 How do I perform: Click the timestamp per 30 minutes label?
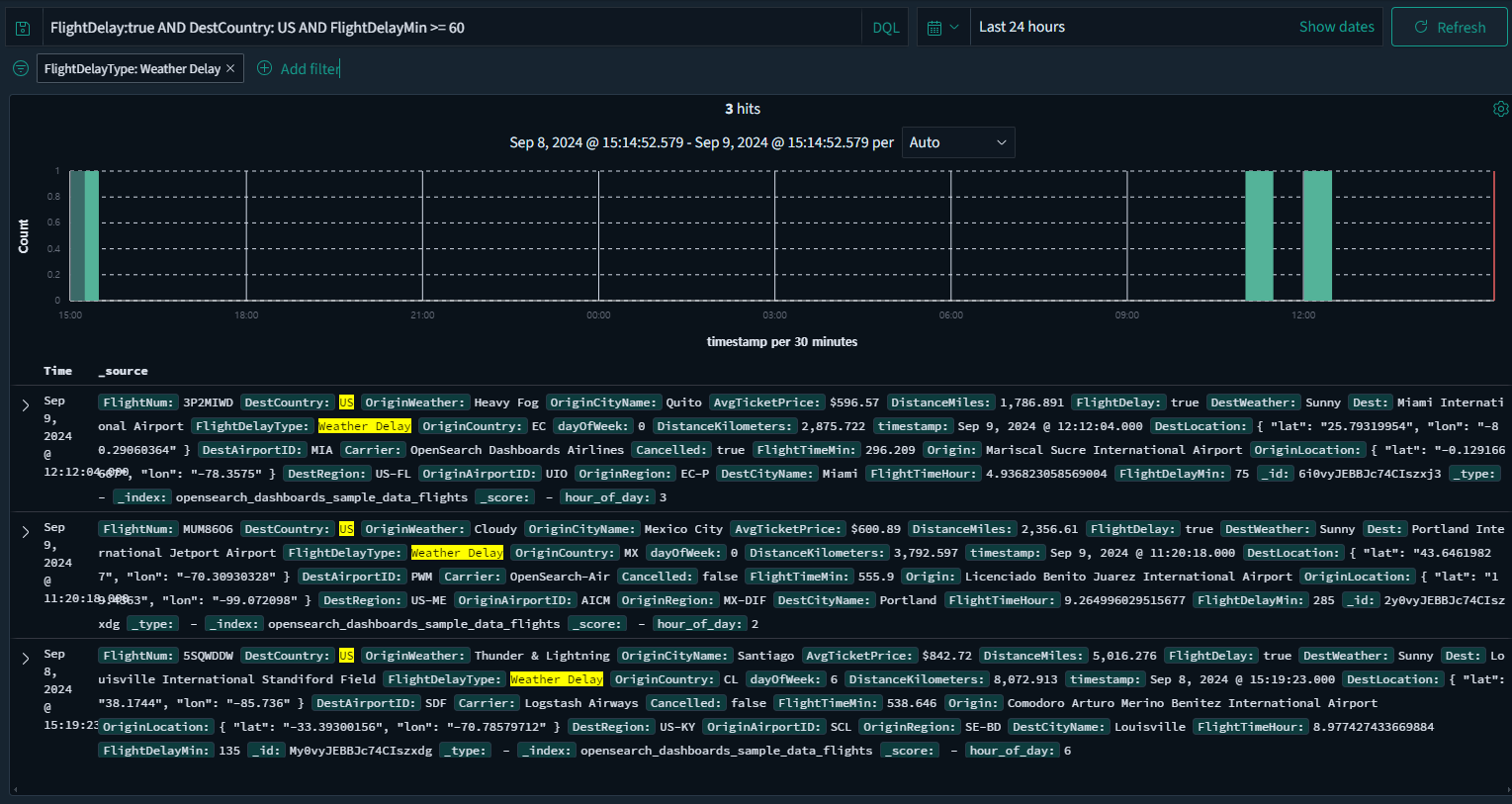[x=782, y=342]
